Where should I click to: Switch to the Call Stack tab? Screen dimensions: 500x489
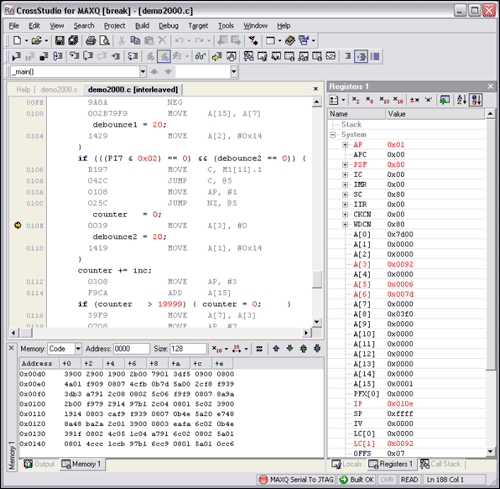click(441, 464)
